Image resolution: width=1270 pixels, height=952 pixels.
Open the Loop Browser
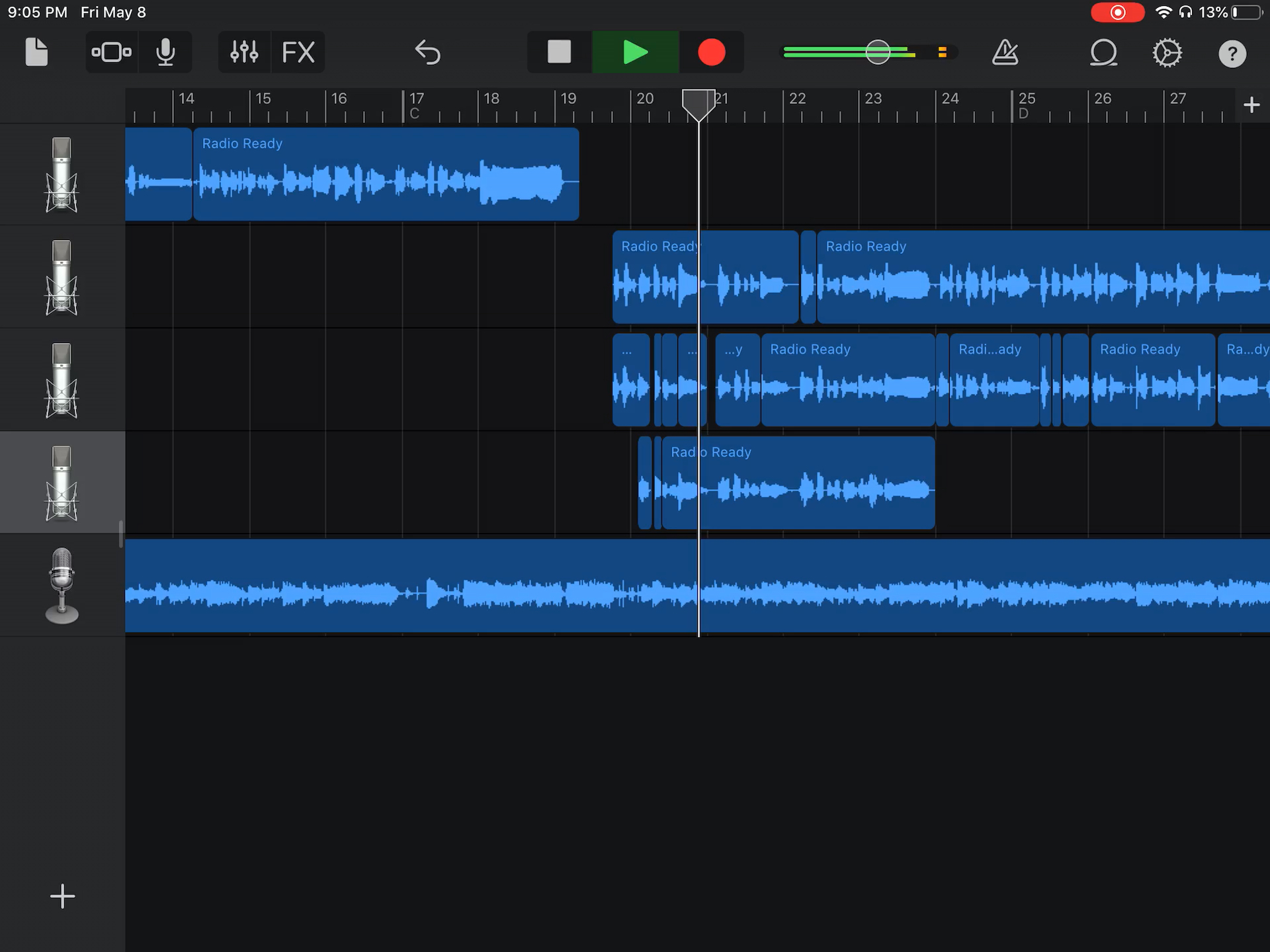1103,52
